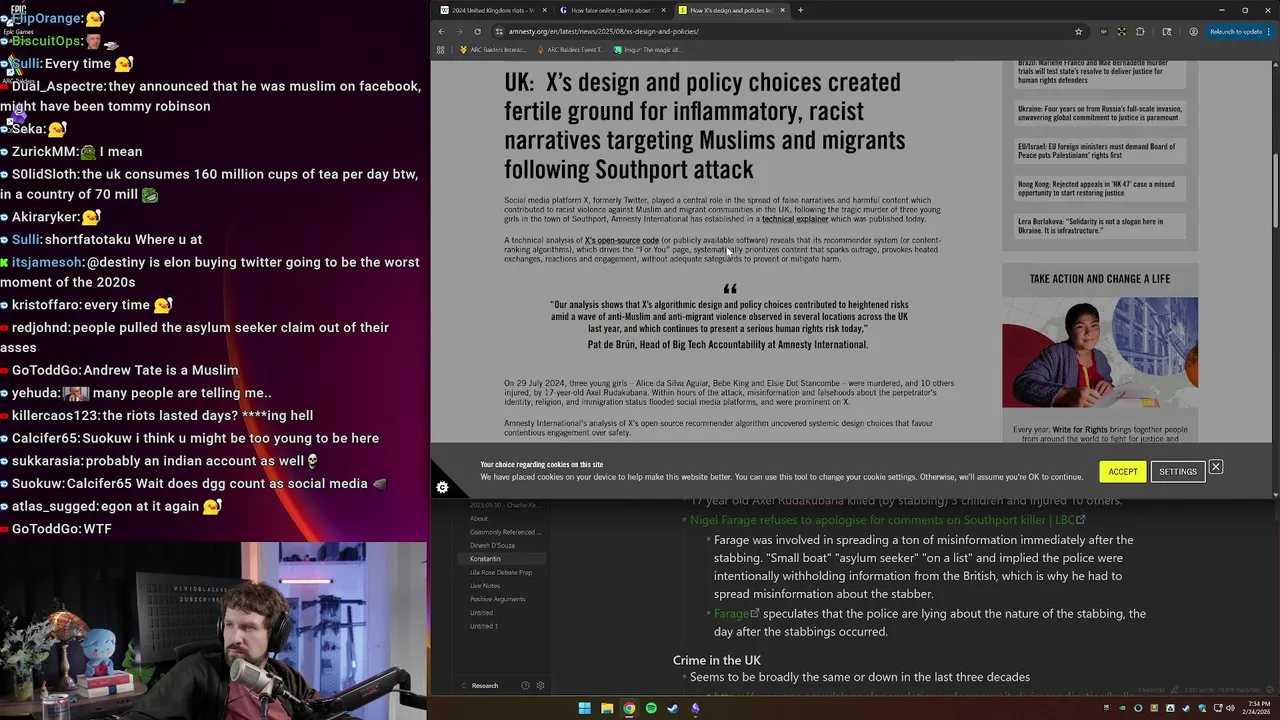Open the 'Imgur: The magic of...' bookmark
This screenshot has width=1280, height=720.
647,49
